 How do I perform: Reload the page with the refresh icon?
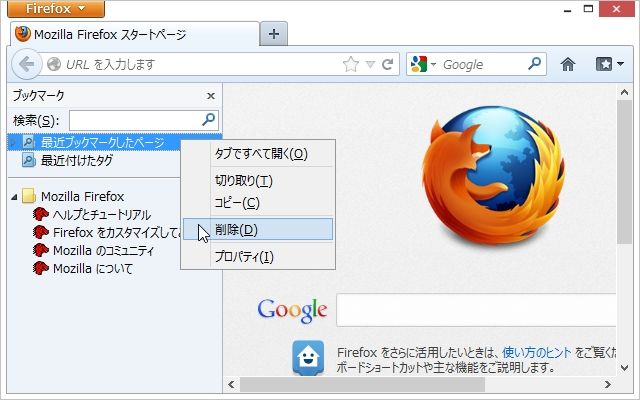[x=387, y=64]
